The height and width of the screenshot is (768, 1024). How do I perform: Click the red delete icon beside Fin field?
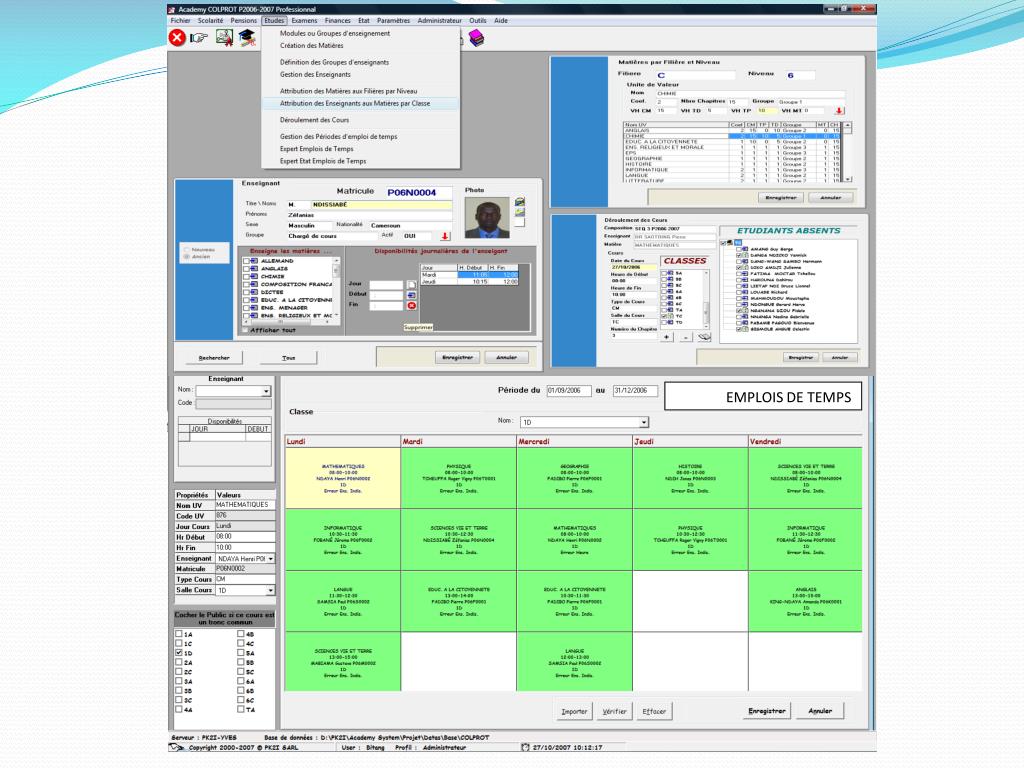click(x=411, y=306)
